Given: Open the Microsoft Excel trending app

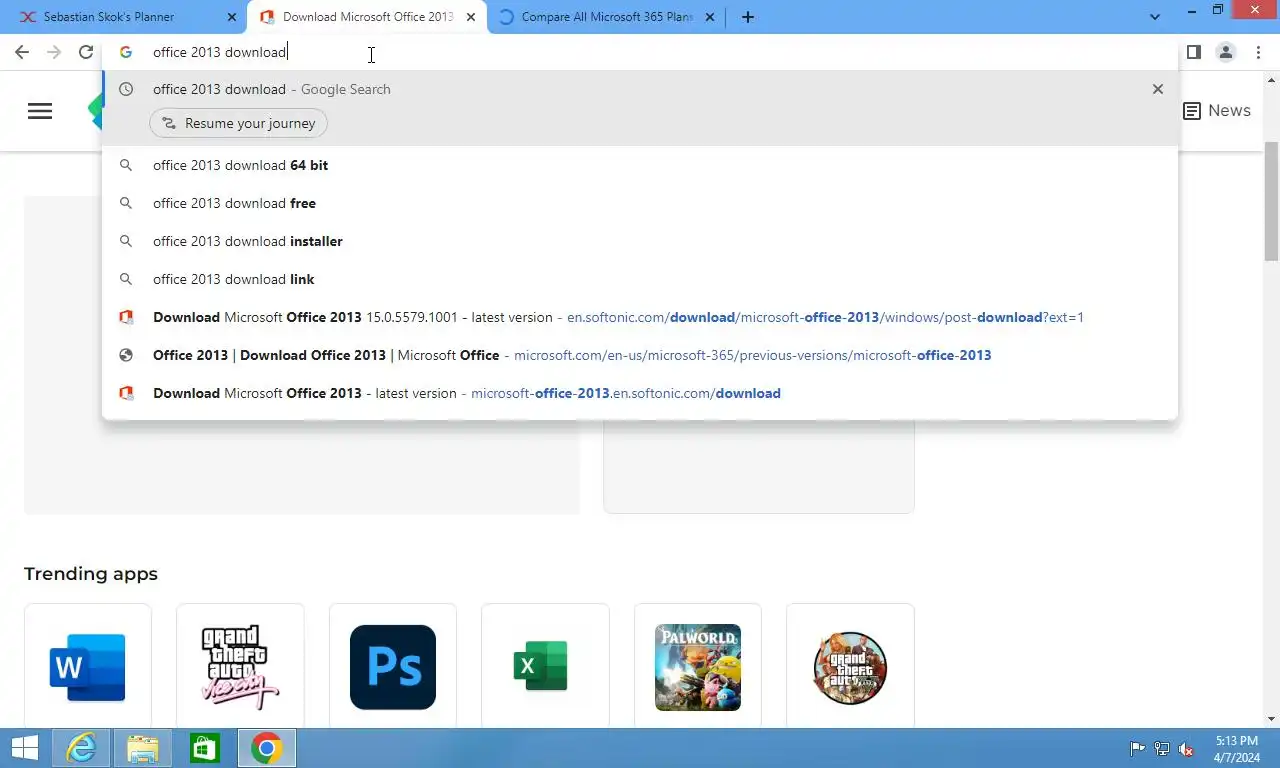Looking at the screenshot, I should 545,666.
